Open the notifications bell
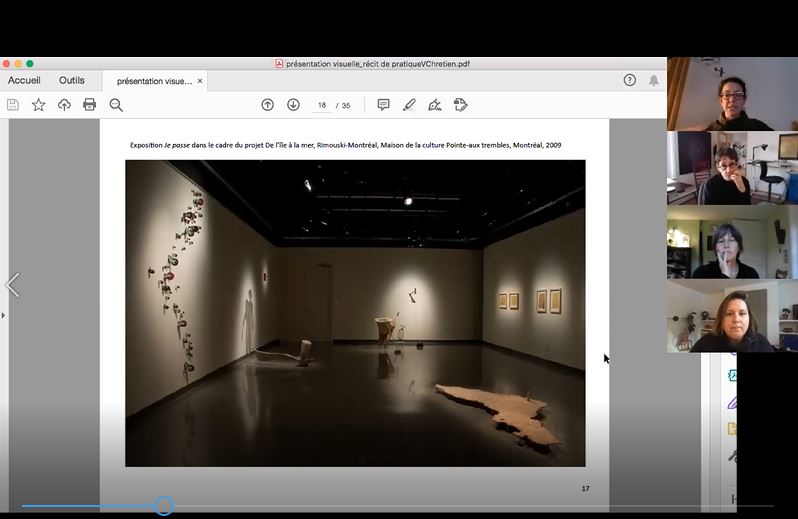This screenshot has height=519, width=798. [x=654, y=81]
